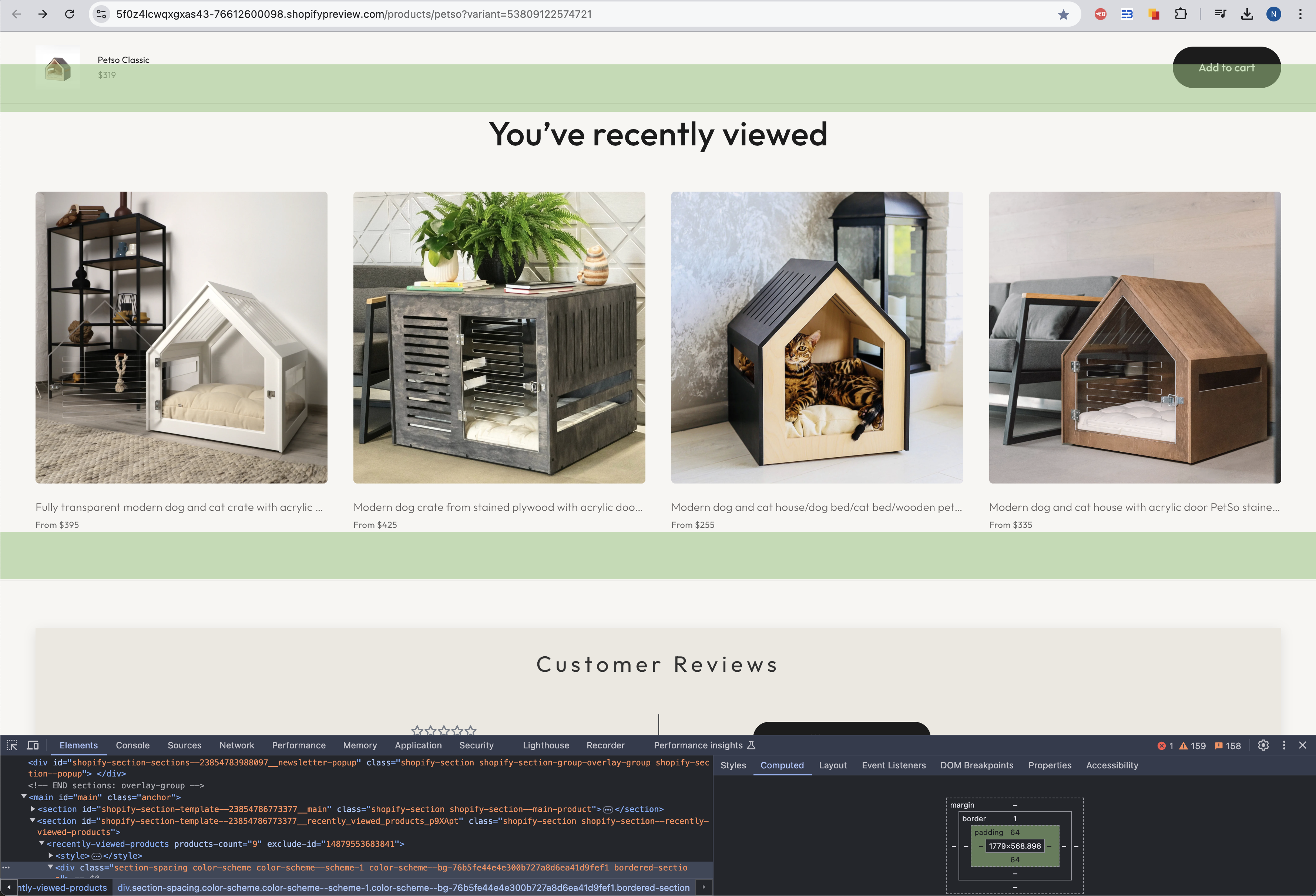Open the Extensions puzzle icon
The height and width of the screenshot is (896, 1316).
tap(1181, 14)
